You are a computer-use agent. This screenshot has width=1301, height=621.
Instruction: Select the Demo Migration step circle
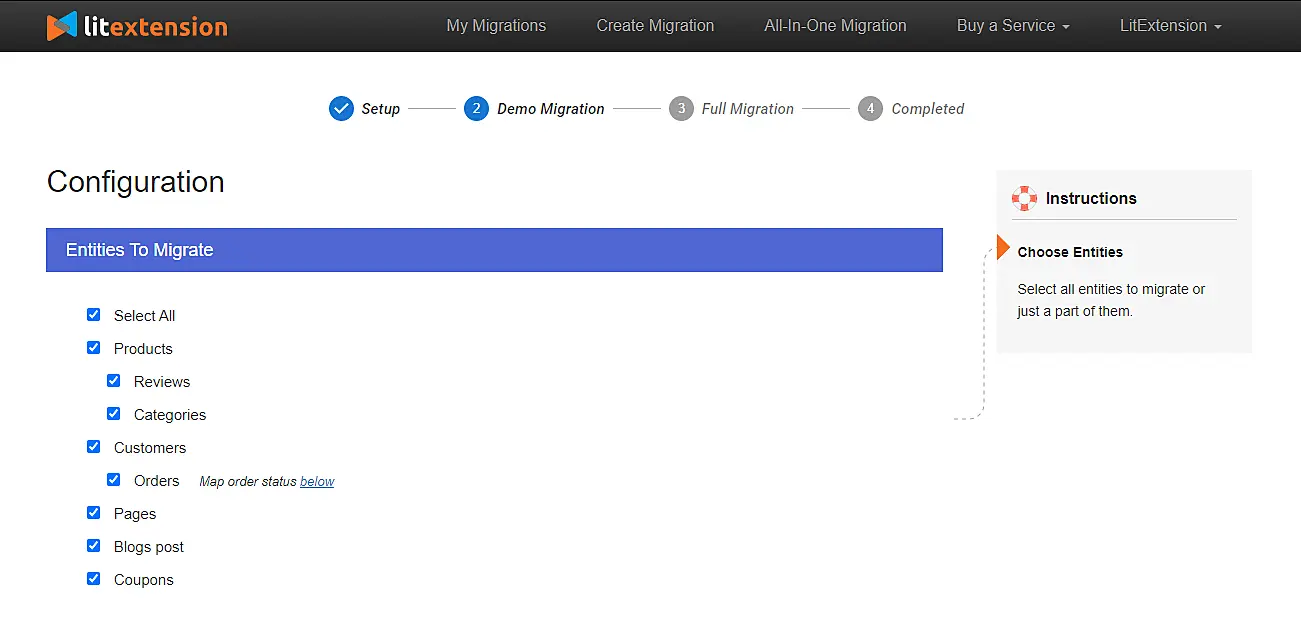coord(476,108)
